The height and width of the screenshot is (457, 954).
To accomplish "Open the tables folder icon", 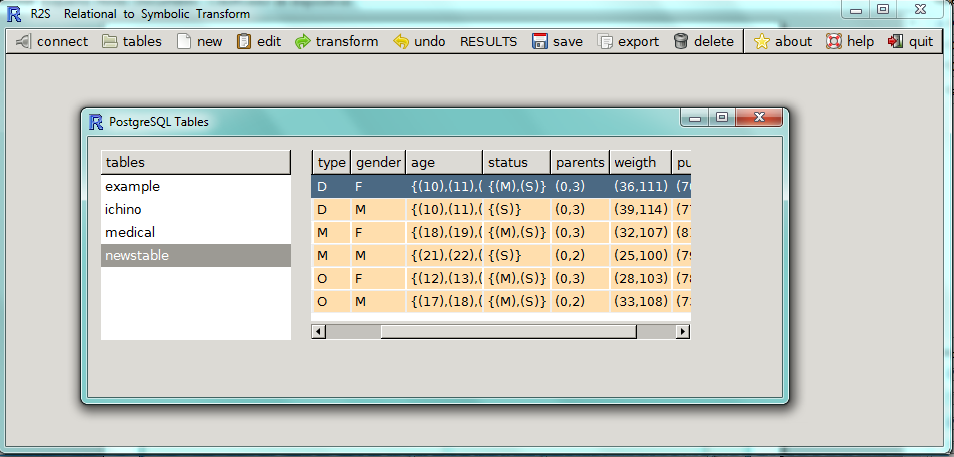I will pos(109,42).
